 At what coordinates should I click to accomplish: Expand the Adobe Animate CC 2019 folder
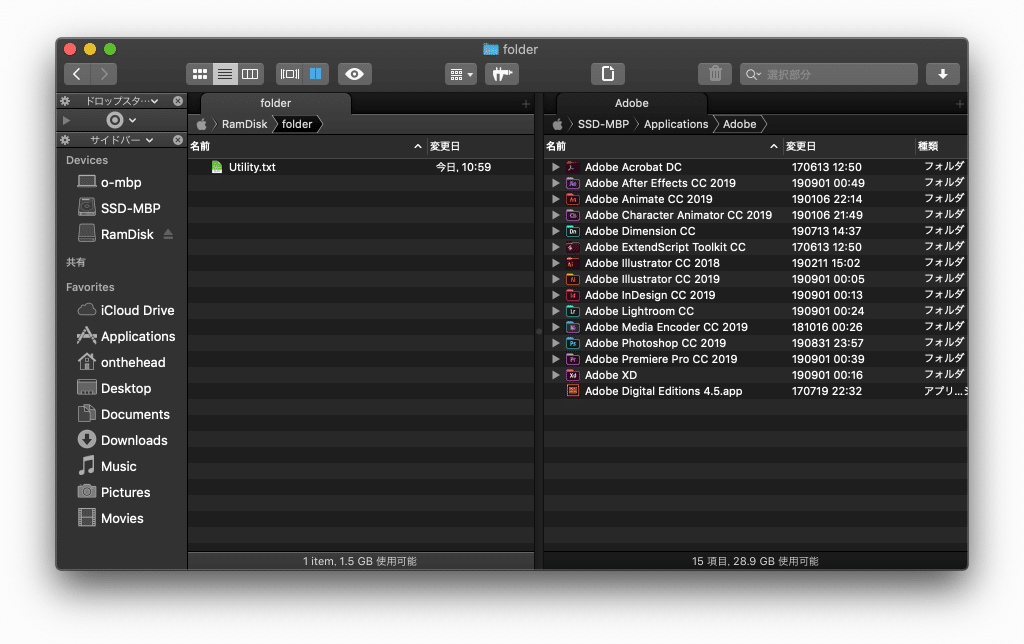[x=555, y=199]
